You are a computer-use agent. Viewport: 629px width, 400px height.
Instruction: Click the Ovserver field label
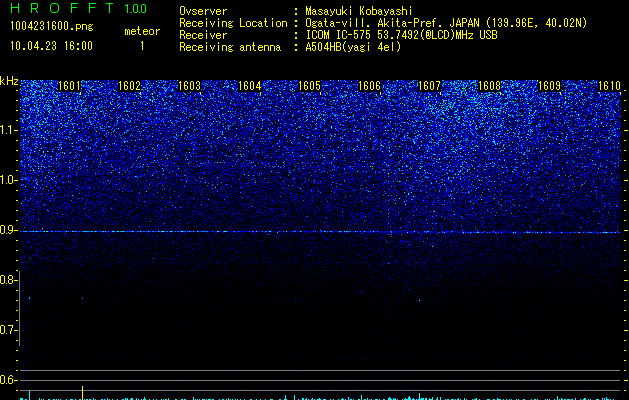tap(203, 11)
